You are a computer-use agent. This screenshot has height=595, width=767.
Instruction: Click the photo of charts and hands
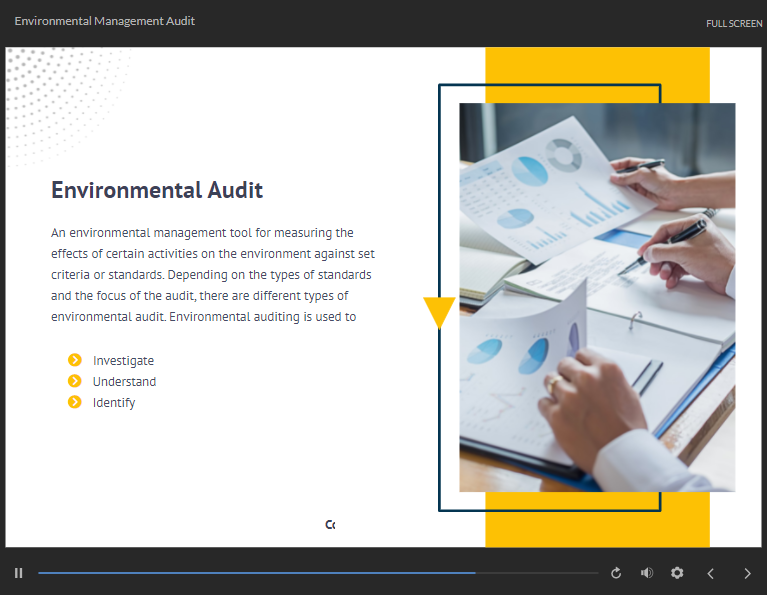[597, 297]
